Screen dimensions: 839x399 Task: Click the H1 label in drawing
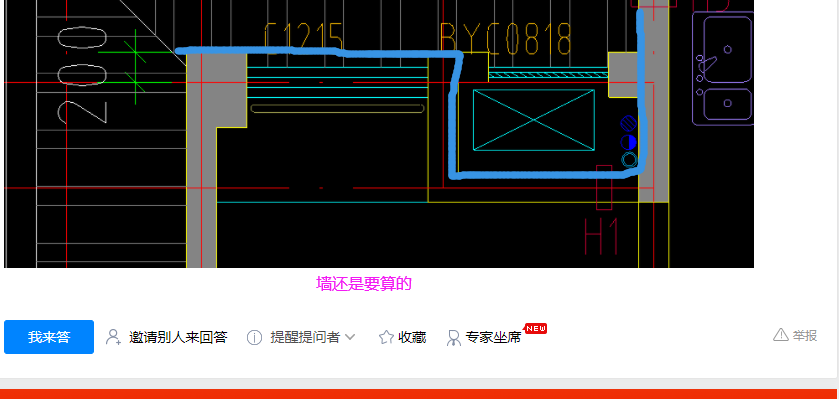point(602,236)
